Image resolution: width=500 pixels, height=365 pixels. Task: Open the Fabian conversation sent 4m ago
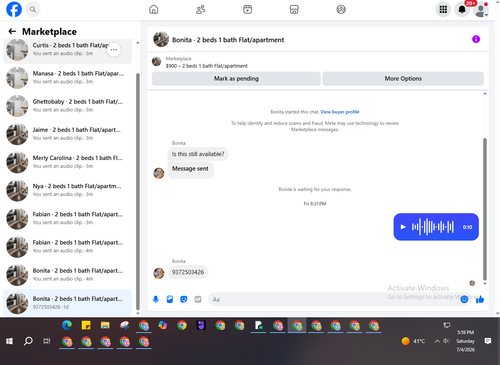(x=67, y=247)
